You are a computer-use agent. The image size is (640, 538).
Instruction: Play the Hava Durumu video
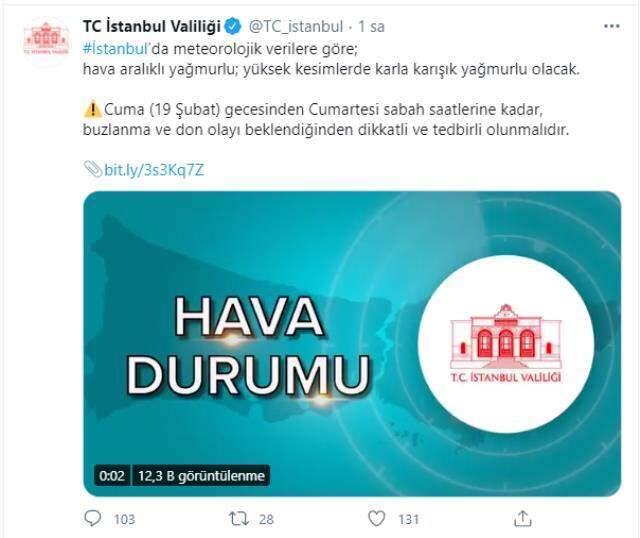click(352, 344)
